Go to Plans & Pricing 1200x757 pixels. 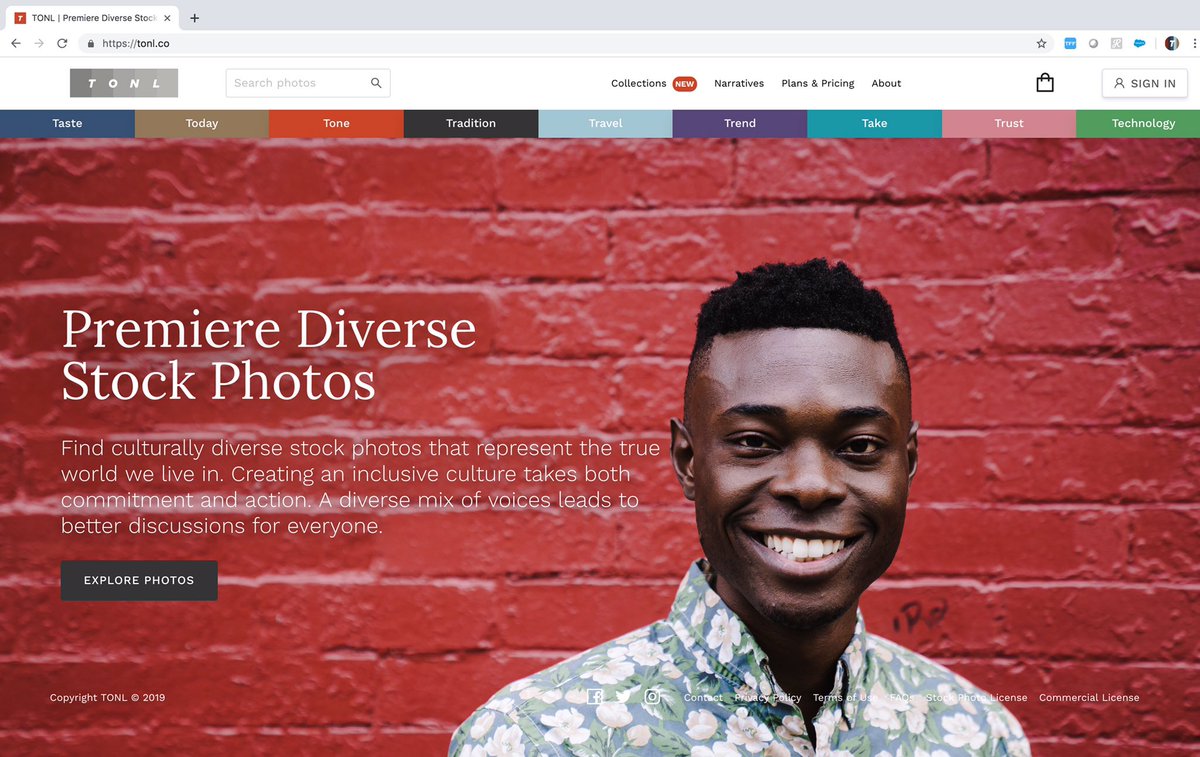click(x=818, y=83)
